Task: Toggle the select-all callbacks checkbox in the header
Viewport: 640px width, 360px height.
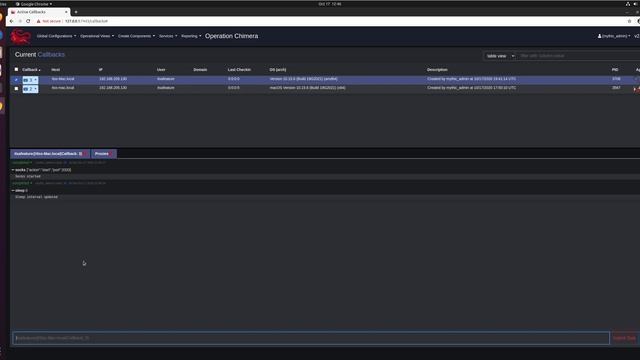Action: (x=16, y=69)
